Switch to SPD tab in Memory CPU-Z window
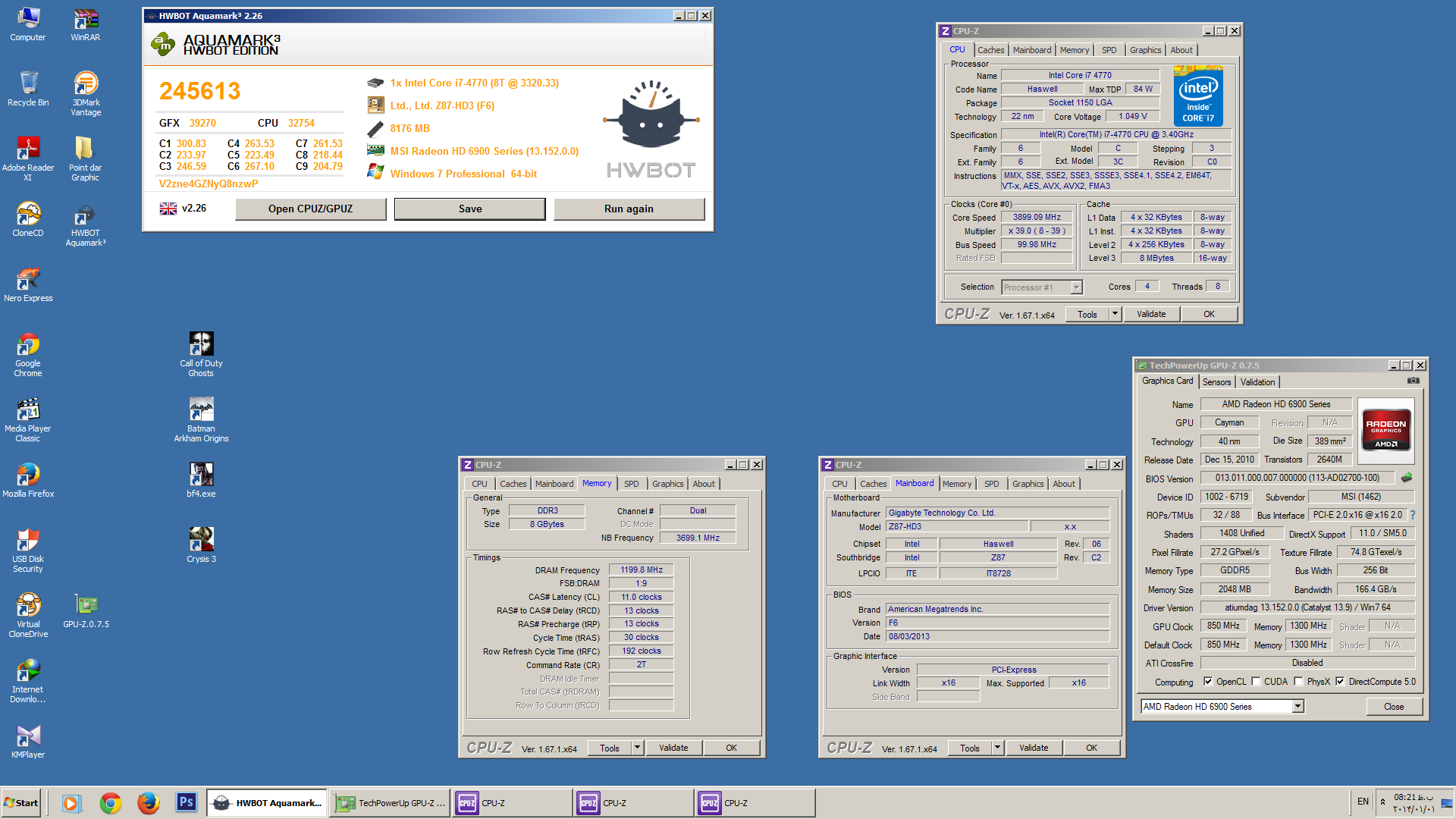This screenshot has height=819, width=1456. [x=632, y=484]
